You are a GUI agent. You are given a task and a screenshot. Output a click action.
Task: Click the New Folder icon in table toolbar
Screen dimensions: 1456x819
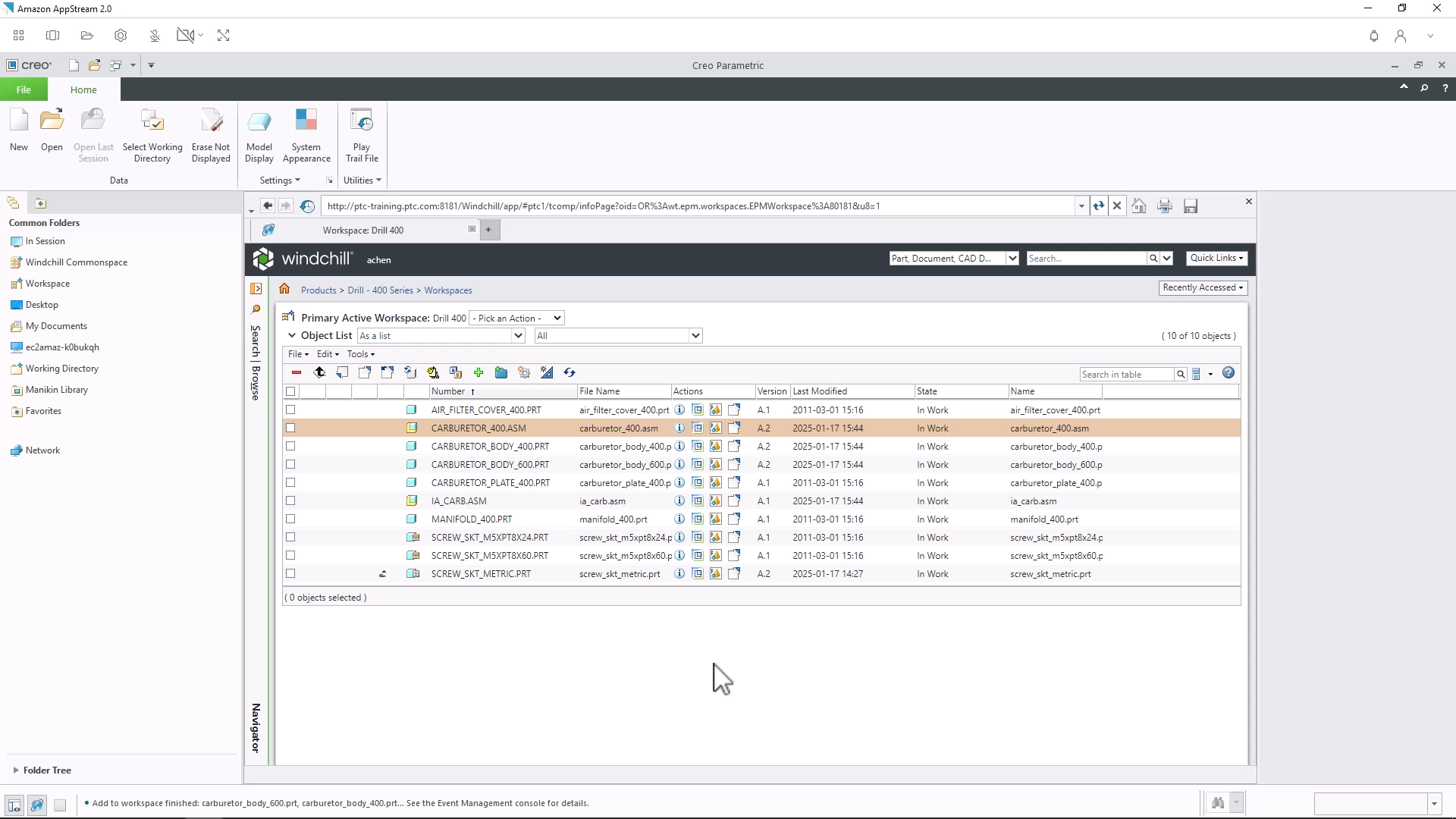(x=501, y=372)
